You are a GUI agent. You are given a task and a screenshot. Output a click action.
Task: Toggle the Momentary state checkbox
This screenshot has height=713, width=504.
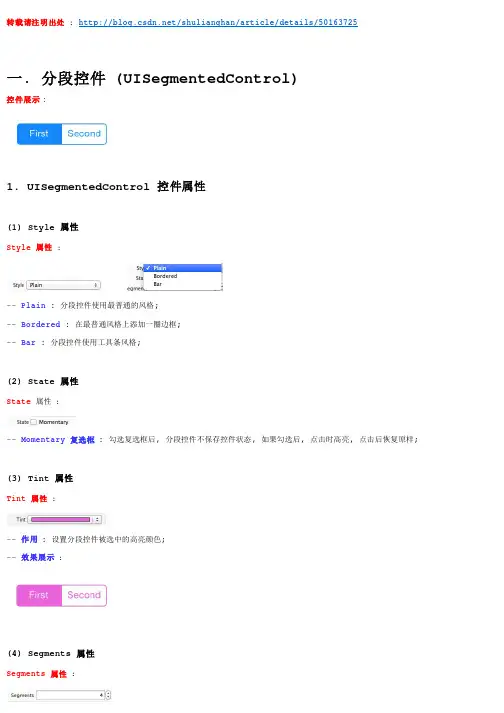[x=33, y=422]
